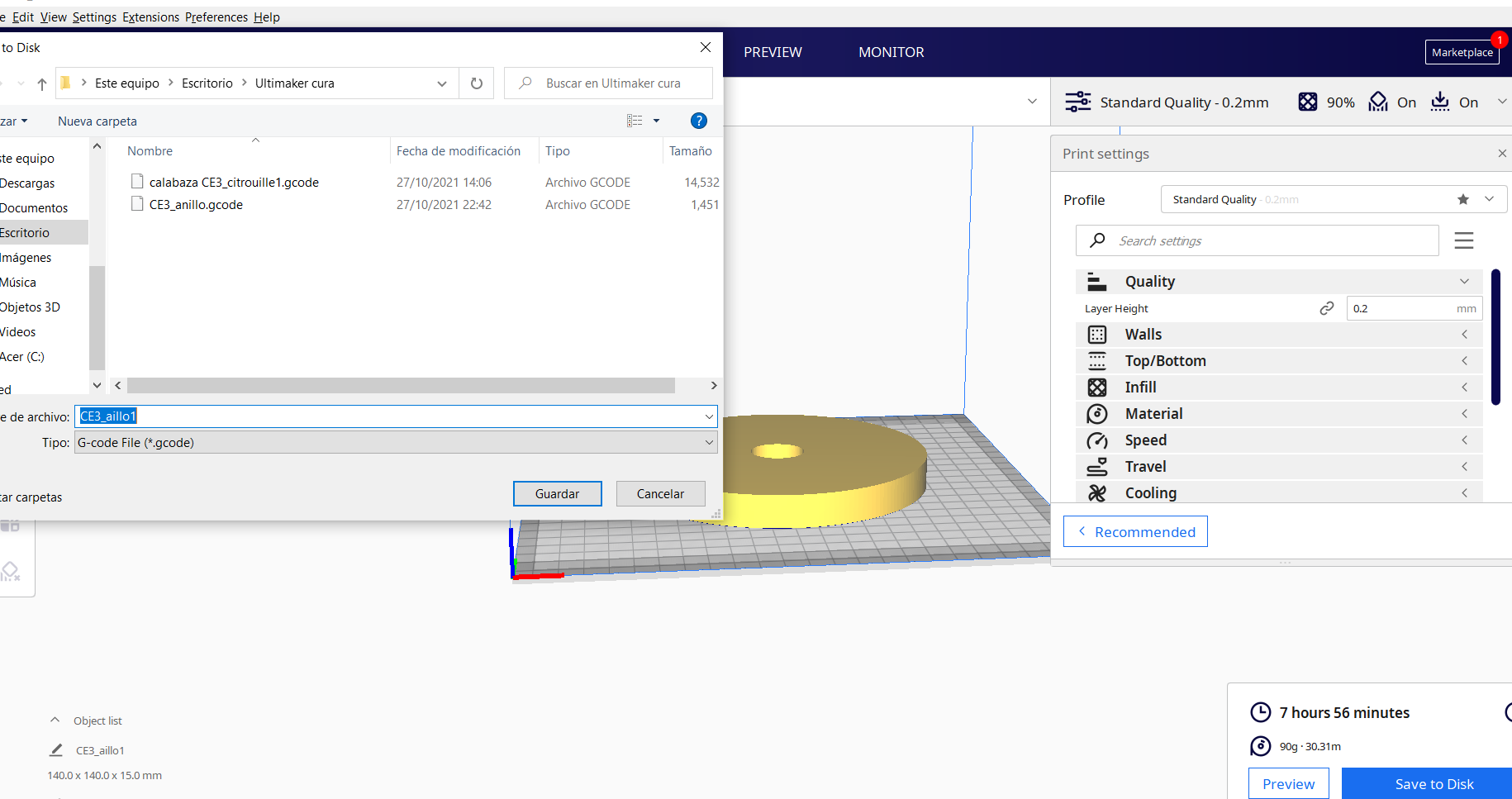Screen dimensions: 1512x799
Task: Click the Save to Disk button
Action: click(1427, 783)
